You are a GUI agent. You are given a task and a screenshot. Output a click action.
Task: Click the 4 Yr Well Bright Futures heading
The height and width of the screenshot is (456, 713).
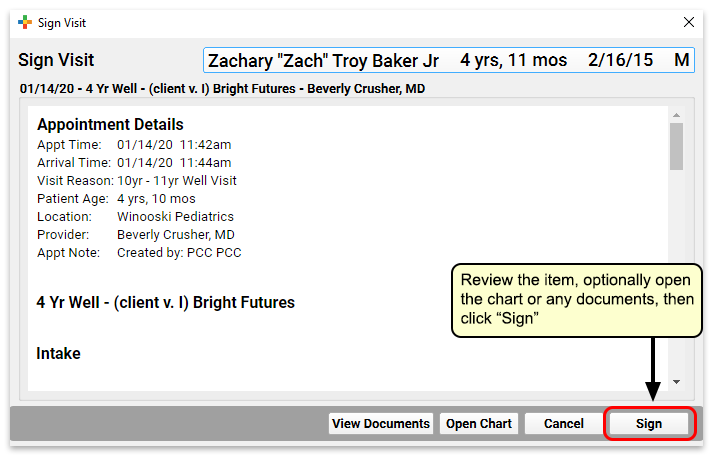[166, 302]
